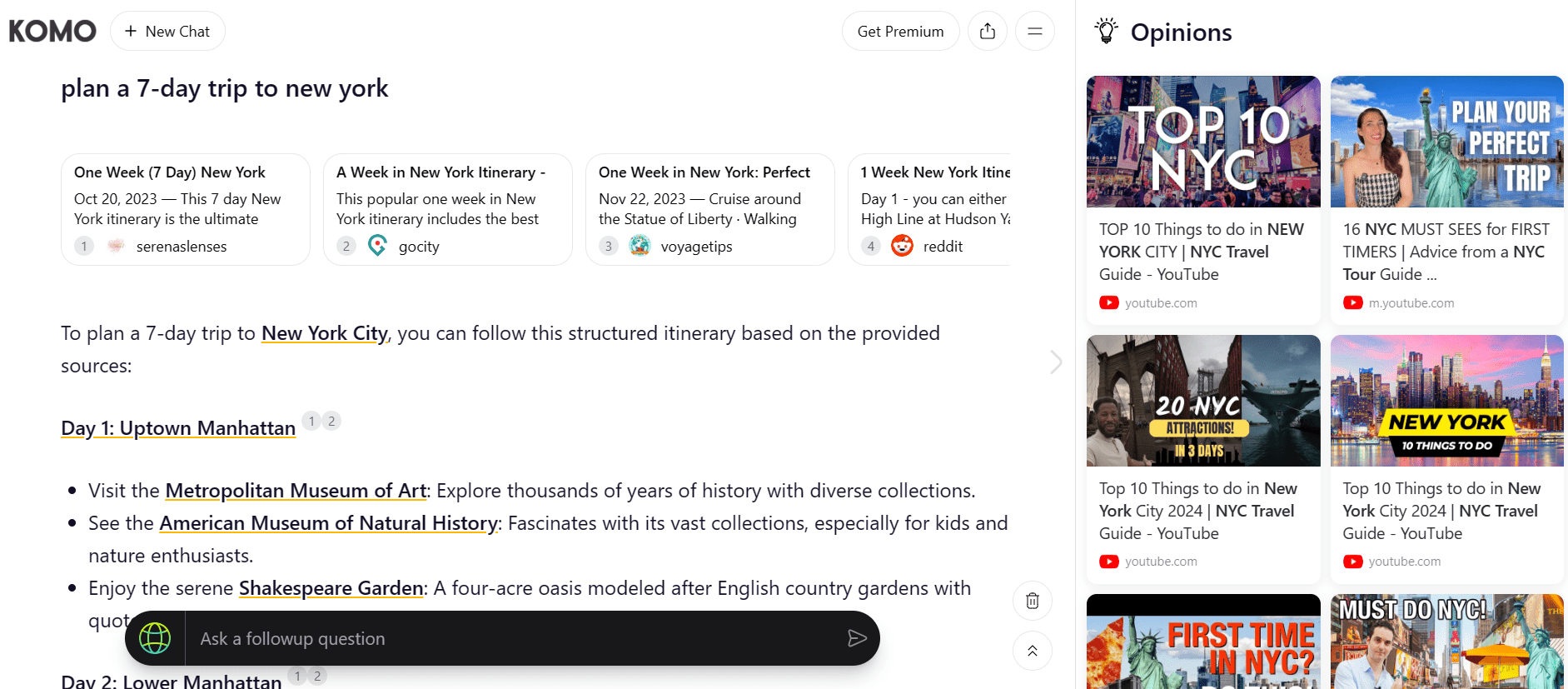
Task: Click the KOMO logo
Action: (52, 32)
